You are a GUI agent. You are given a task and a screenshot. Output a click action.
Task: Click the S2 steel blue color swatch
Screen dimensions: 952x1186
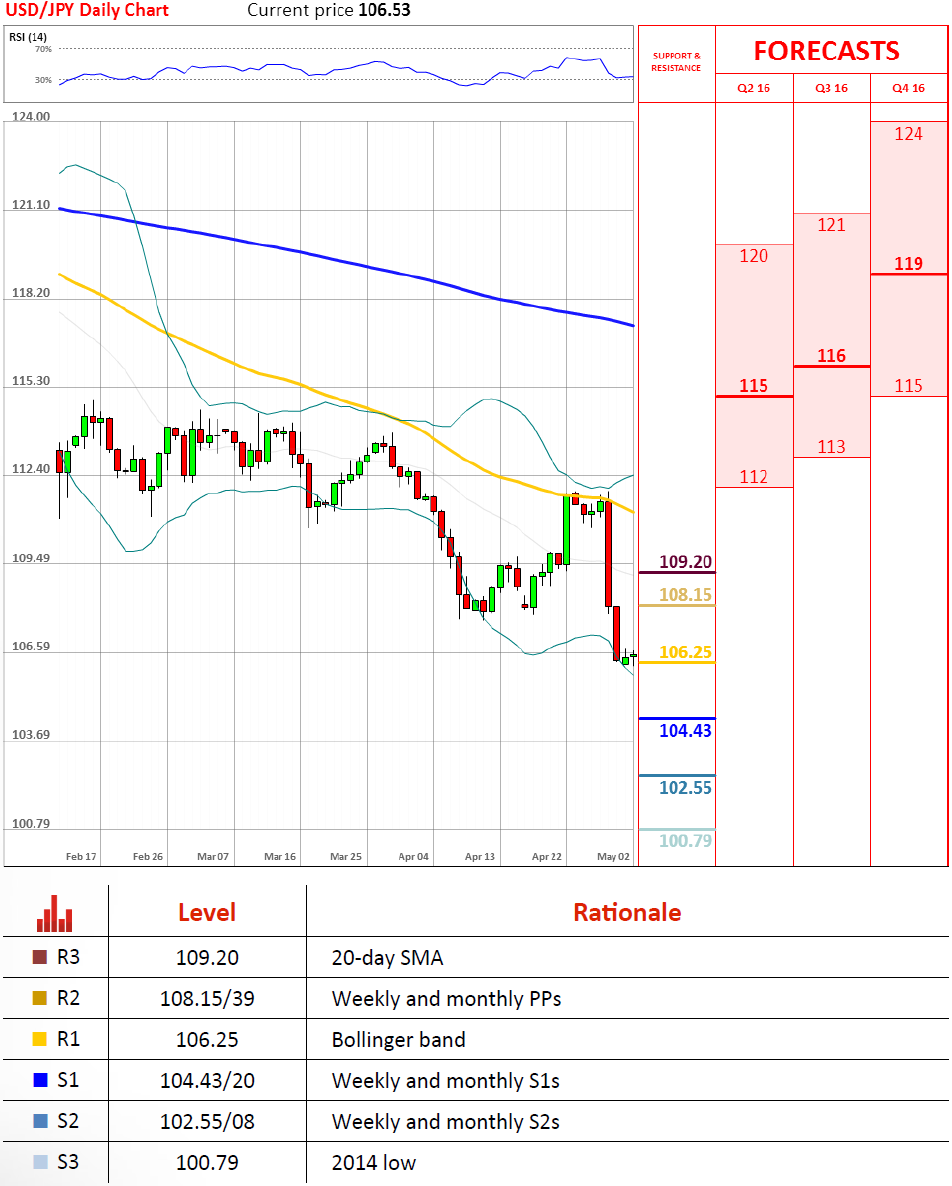pyautogui.click(x=40, y=1120)
